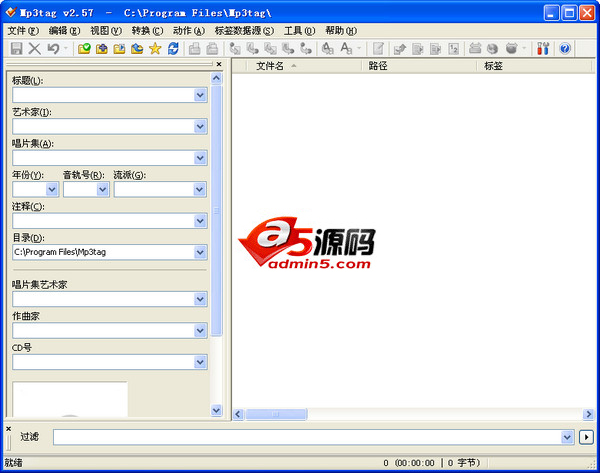Viewport: 600px width, 473px height.
Task: Click the Add directory folder icon with plus
Action: point(101,49)
